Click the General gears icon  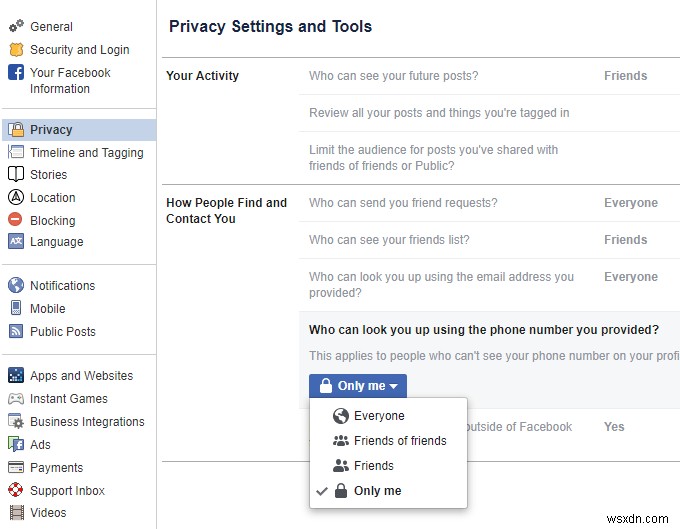click(x=16, y=26)
